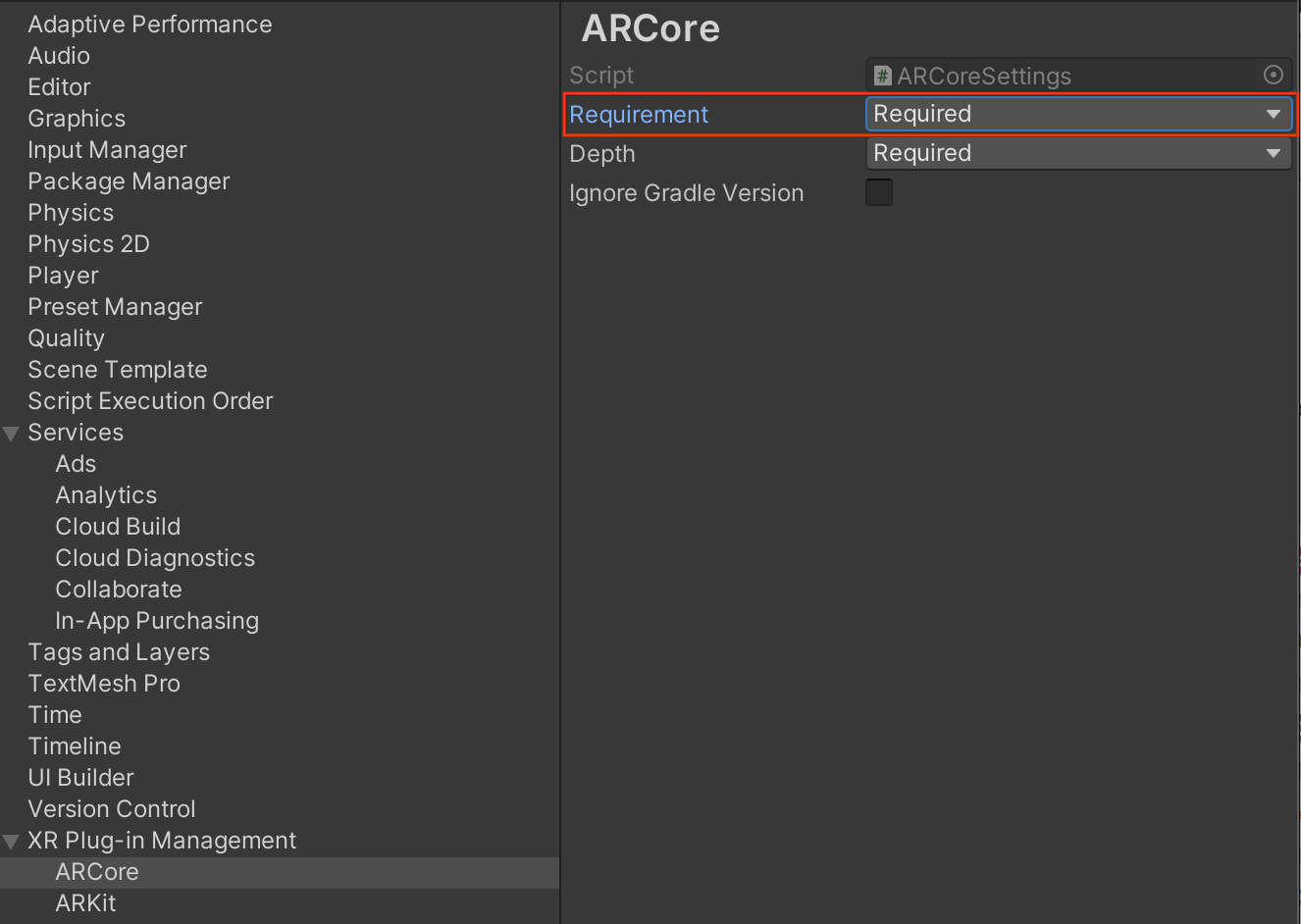The height and width of the screenshot is (924, 1301).
Task: Select Tags and Layers
Action: tap(119, 652)
